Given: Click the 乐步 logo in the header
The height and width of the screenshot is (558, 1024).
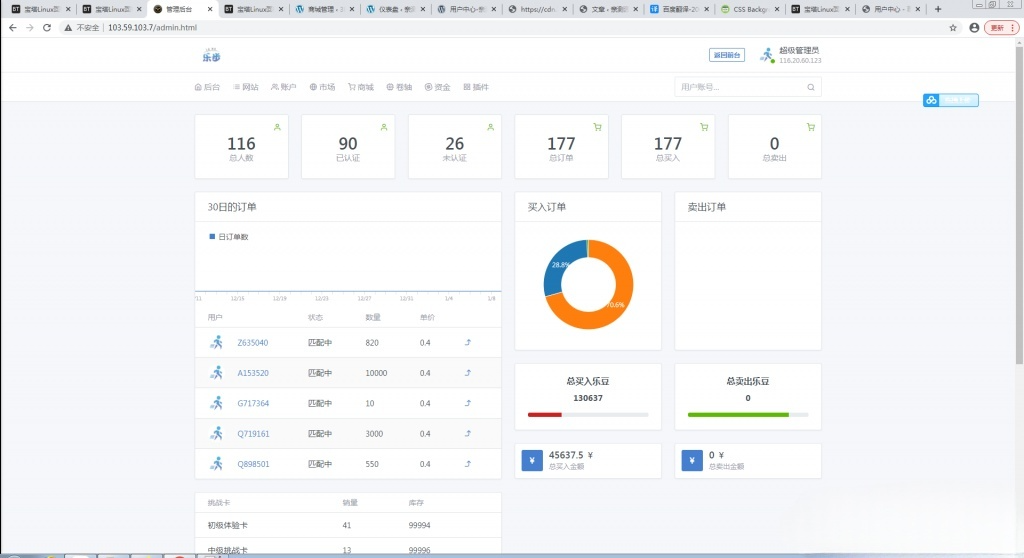Looking at the screenshot, I should (x=211, y=55).
